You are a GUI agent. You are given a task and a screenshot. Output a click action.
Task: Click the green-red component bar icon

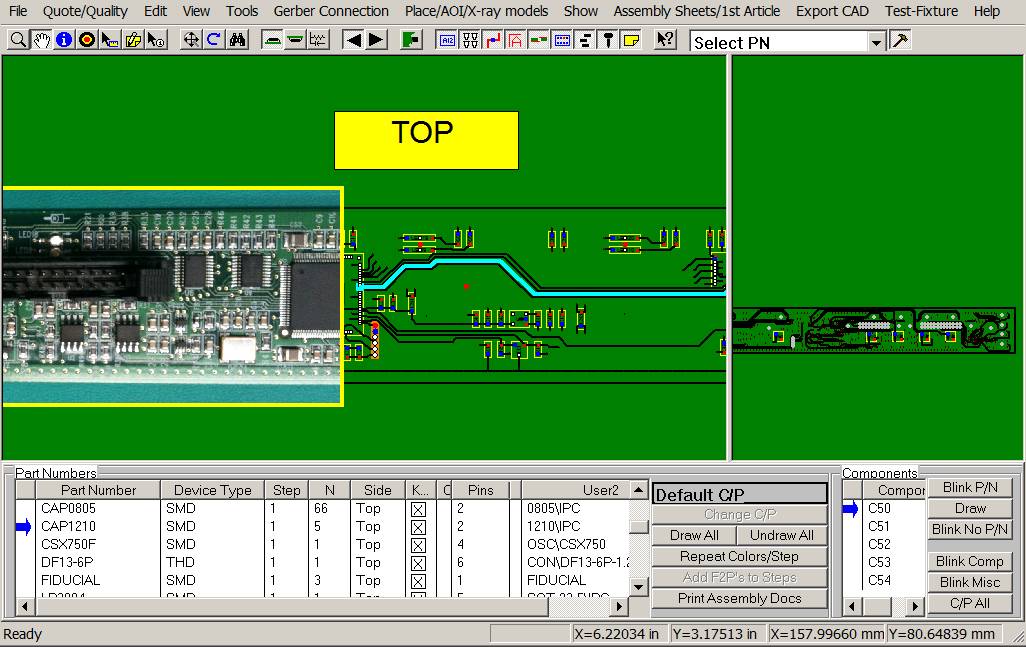tap(539, 41)
